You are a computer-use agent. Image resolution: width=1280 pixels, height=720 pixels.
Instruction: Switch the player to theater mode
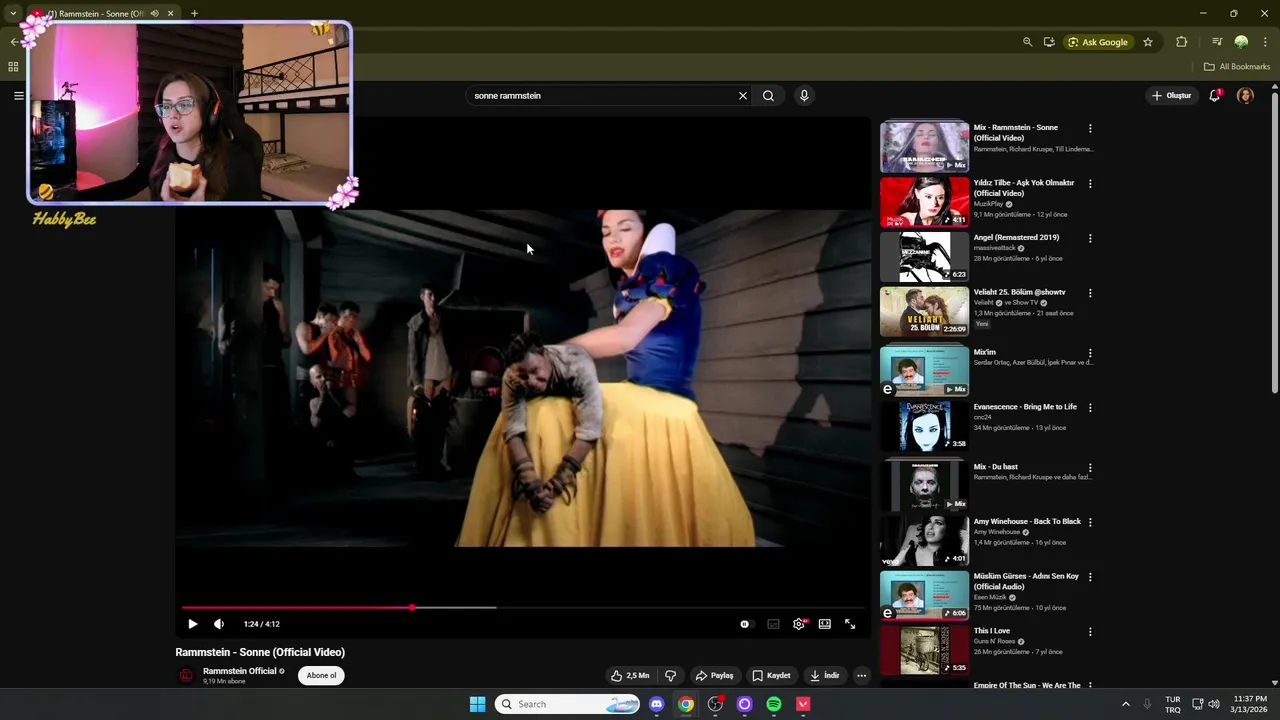tap(825, 624)
